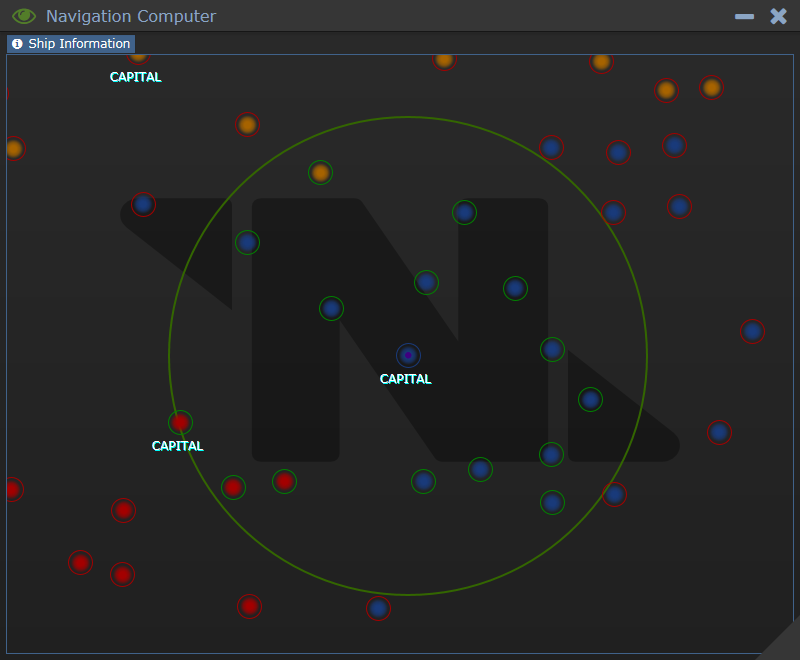
Task: Select the rightmost blue system on the map
Action: 753,332
